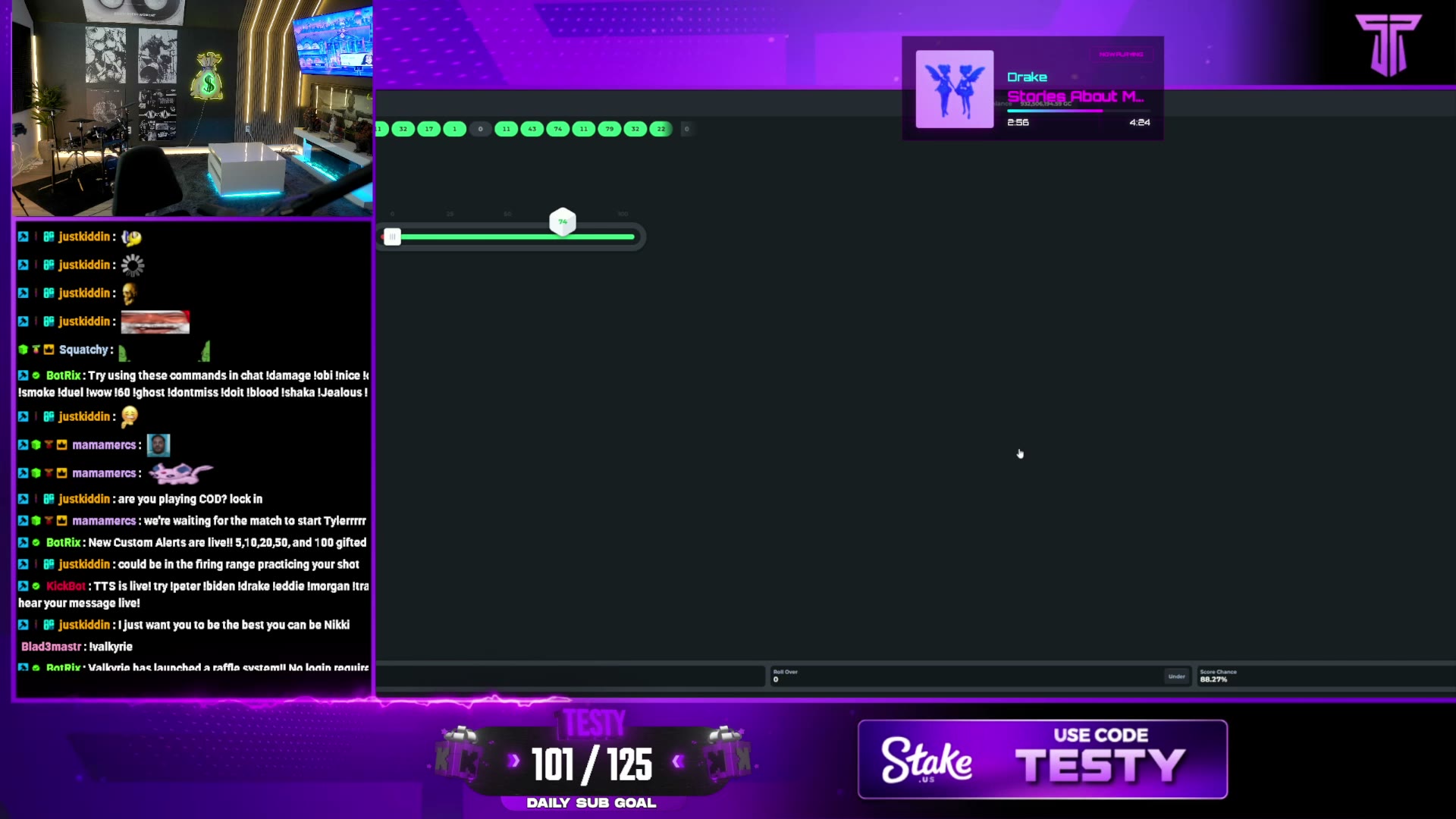Screen dimensions: 1456x819
Task: Click the KickBot username in chat
Action: click(66, 586)
